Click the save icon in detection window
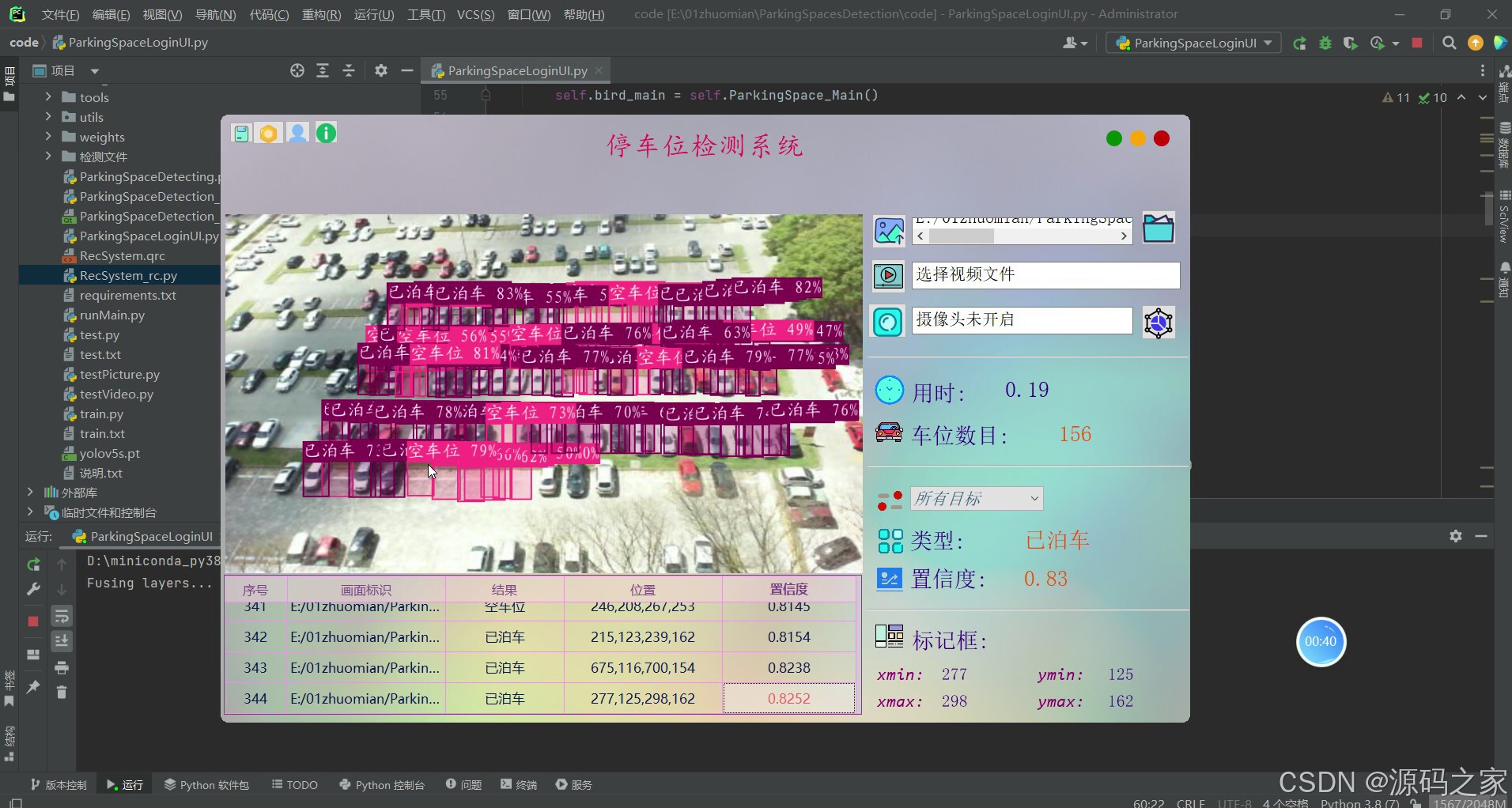Screen dimensions: 1512x808 click(x=241, y=134)
